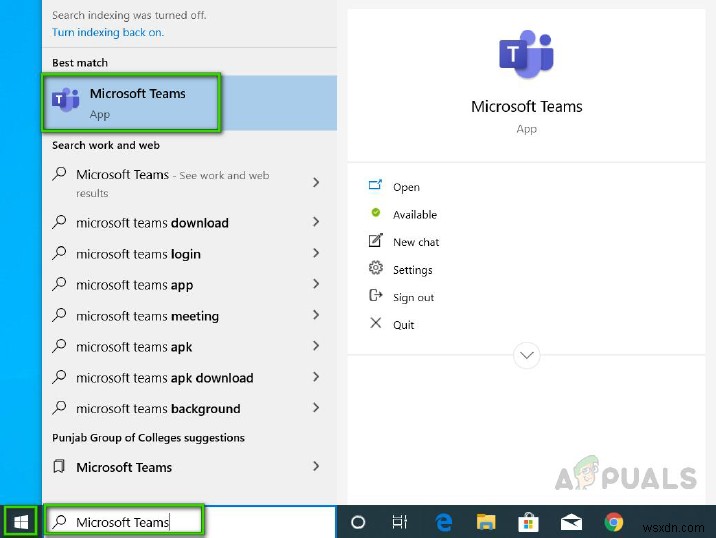Expand arrow next to microsoft teams background
Viewport: 716px width, 538px height.
316,408
